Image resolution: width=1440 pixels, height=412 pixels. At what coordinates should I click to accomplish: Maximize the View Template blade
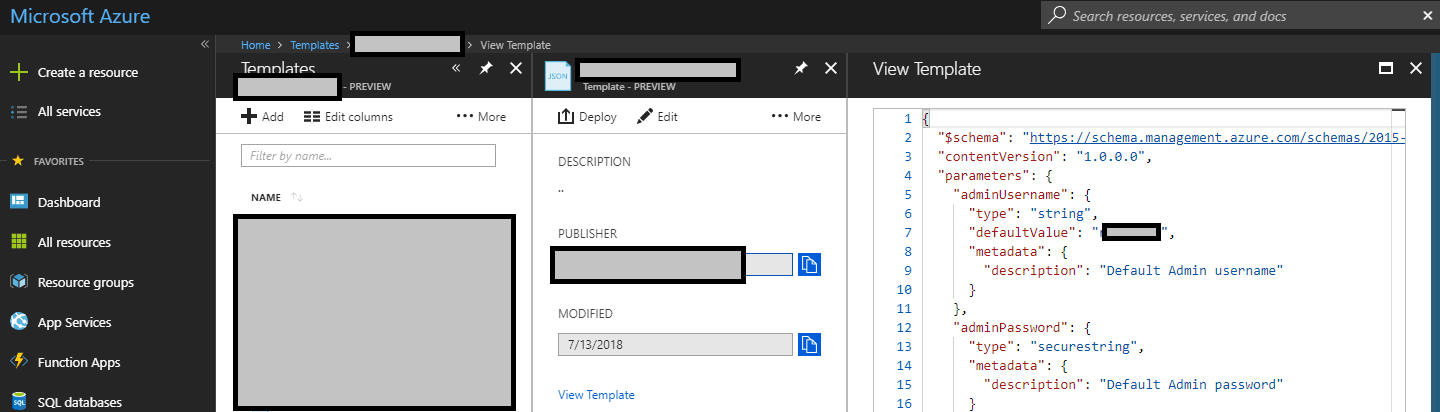pos(1386,68)
